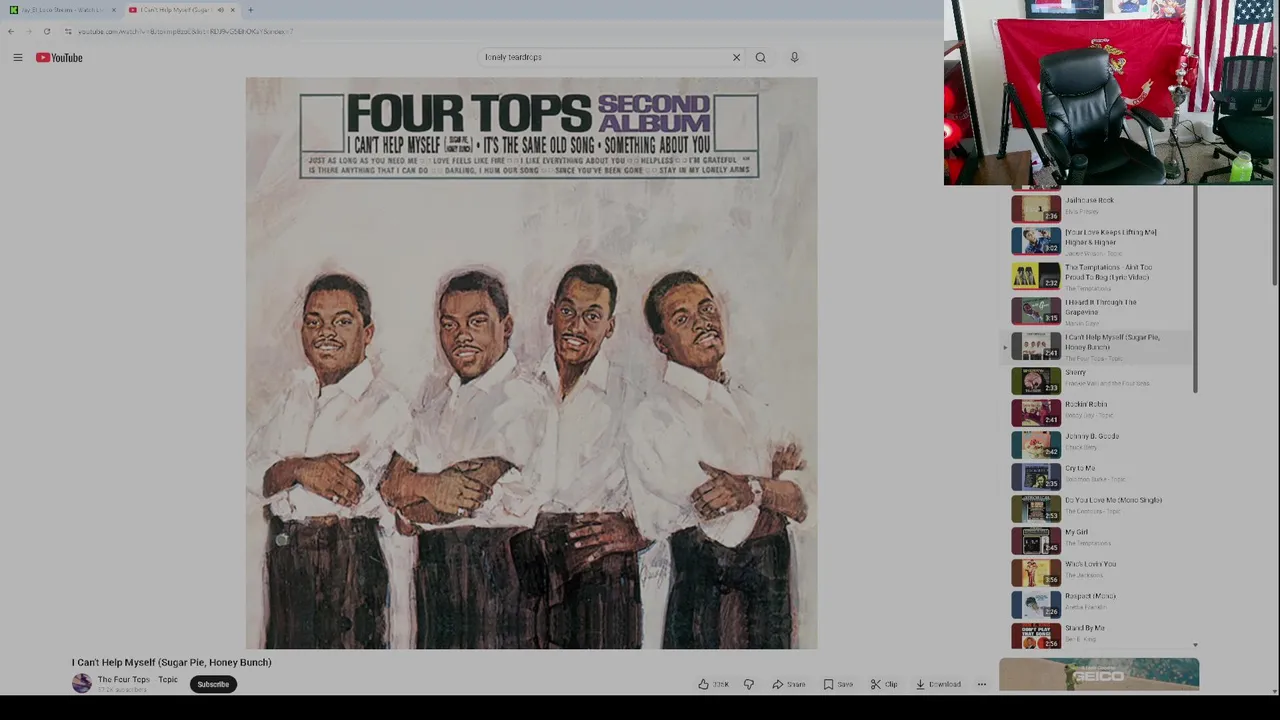Reload the page with refresh icon
Screen dimensions: 1280x720
[x=46, y=31]
